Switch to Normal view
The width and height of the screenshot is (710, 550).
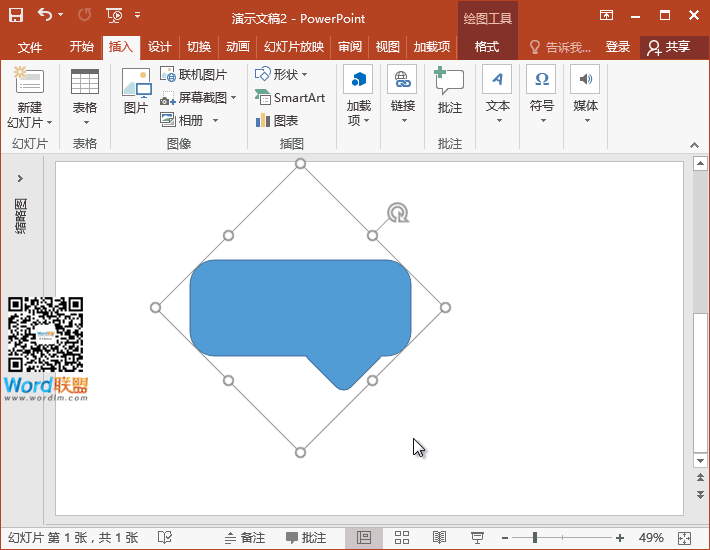point(364,537)
